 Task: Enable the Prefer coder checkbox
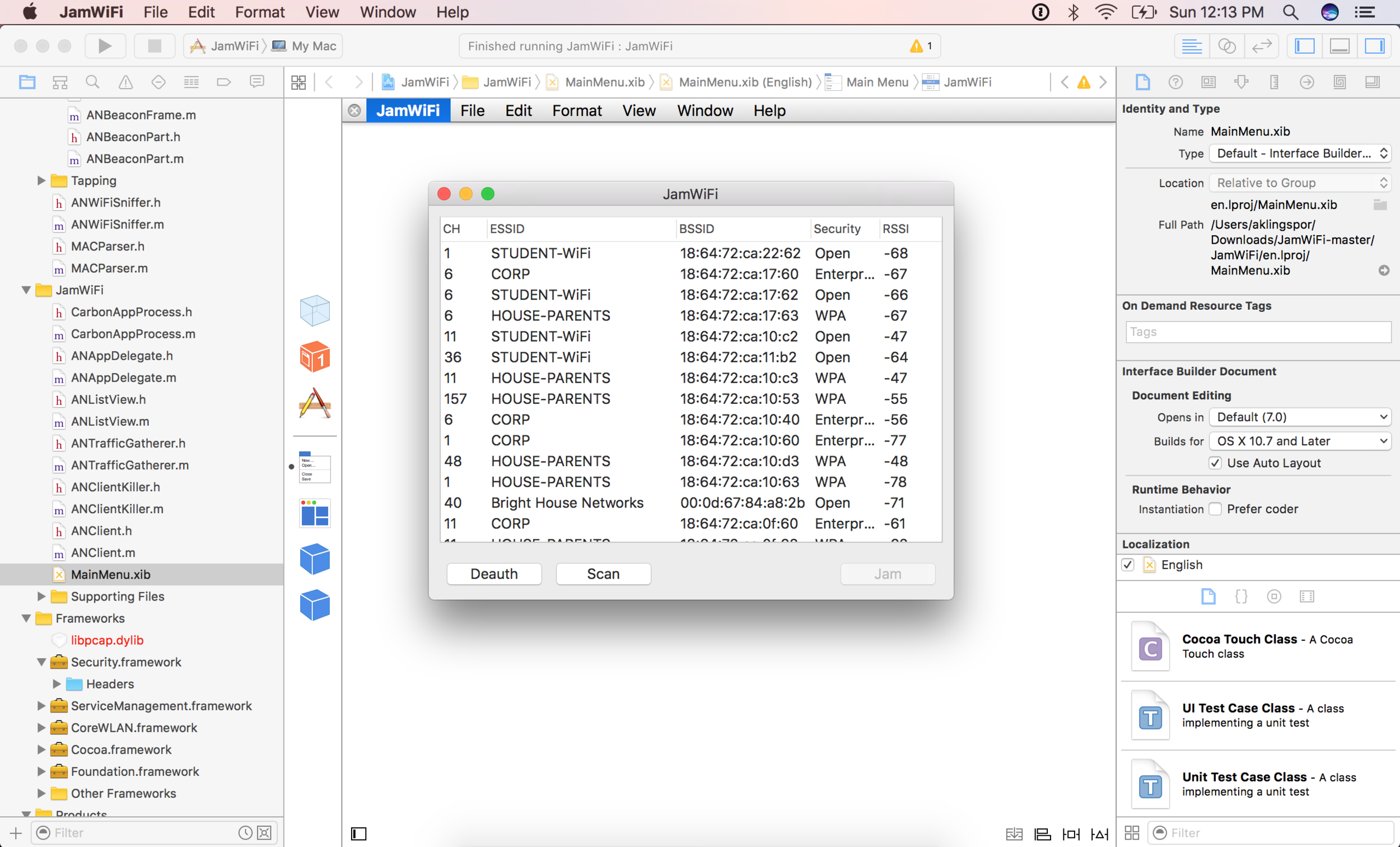tap(1215, 509)
